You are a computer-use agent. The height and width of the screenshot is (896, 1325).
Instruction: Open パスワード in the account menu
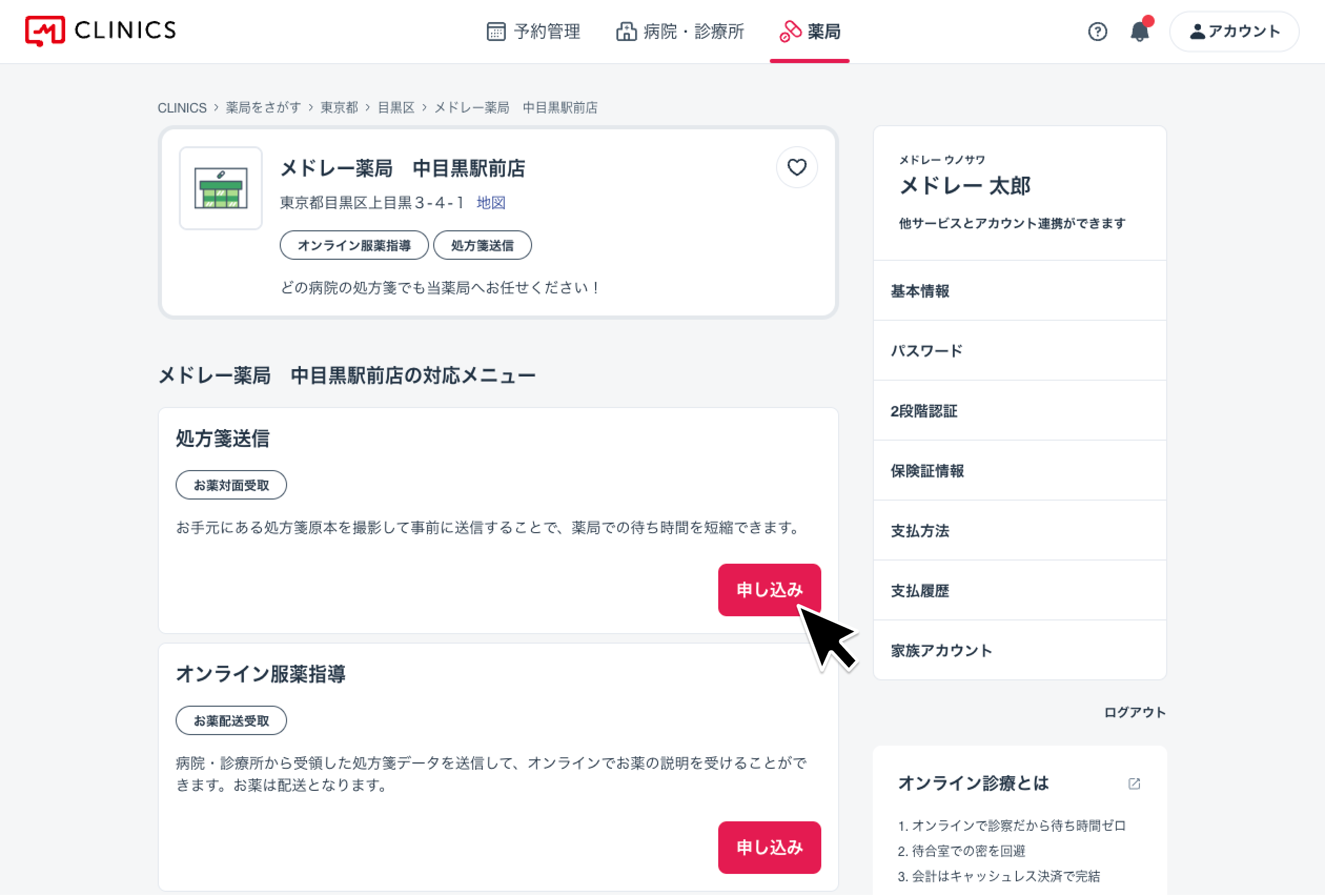pyautogui.click(x=1020, y=351)
